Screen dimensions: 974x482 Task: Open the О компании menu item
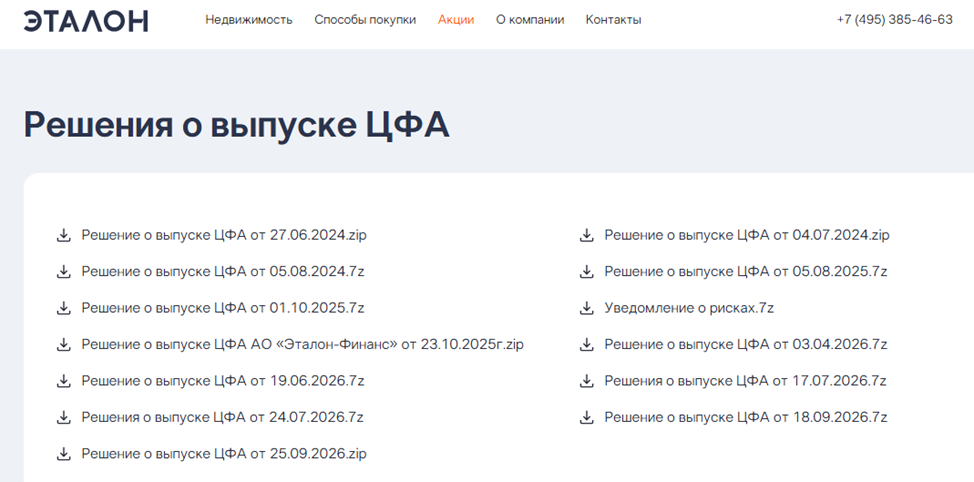[530, 20]
